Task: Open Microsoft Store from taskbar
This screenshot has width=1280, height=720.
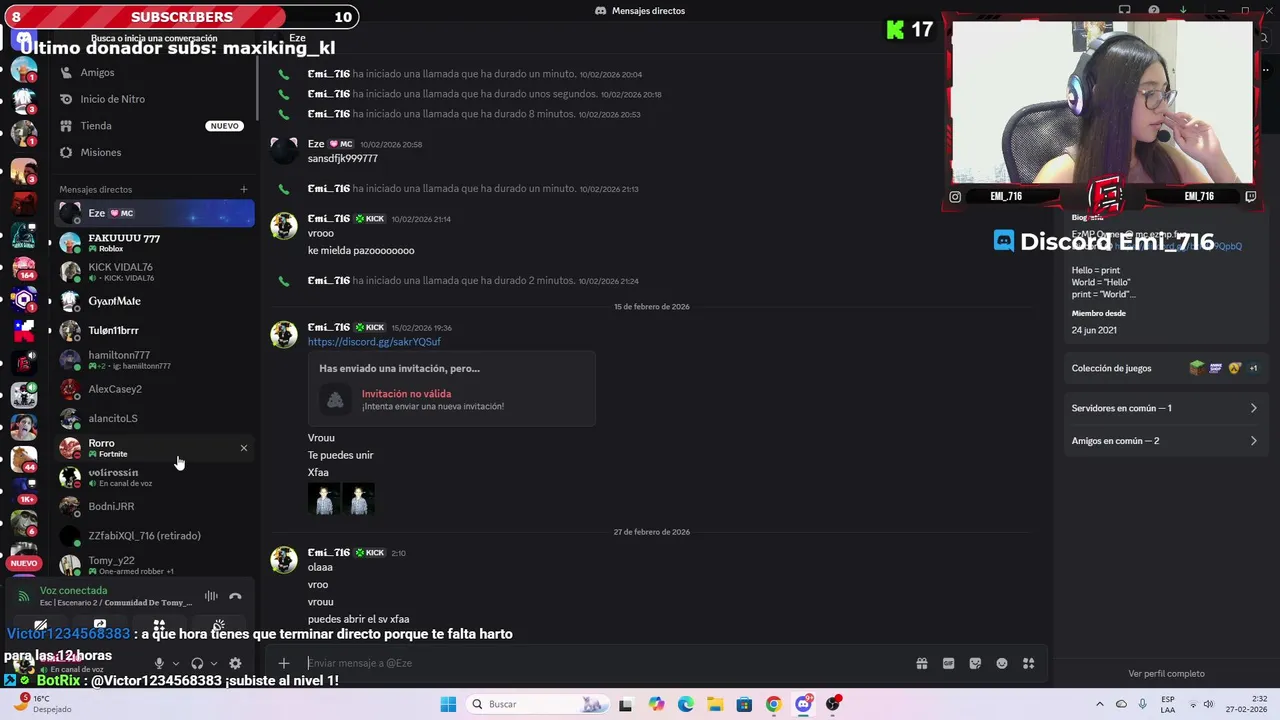Action: (744, 704)
